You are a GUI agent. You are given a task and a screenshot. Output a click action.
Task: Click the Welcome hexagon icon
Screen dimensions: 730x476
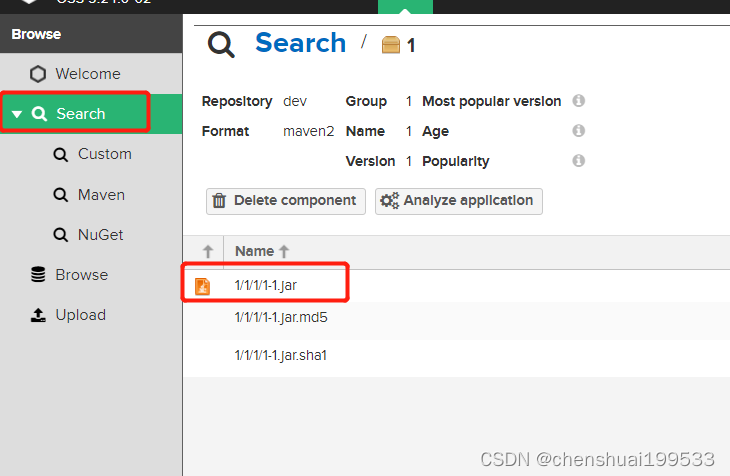[x=38, y=74]
